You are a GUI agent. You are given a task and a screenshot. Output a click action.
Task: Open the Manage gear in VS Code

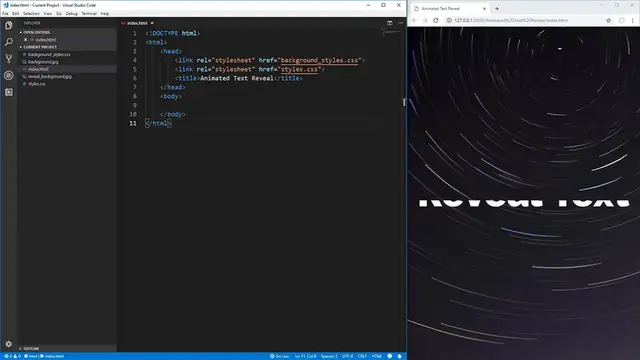pos(9,344)
